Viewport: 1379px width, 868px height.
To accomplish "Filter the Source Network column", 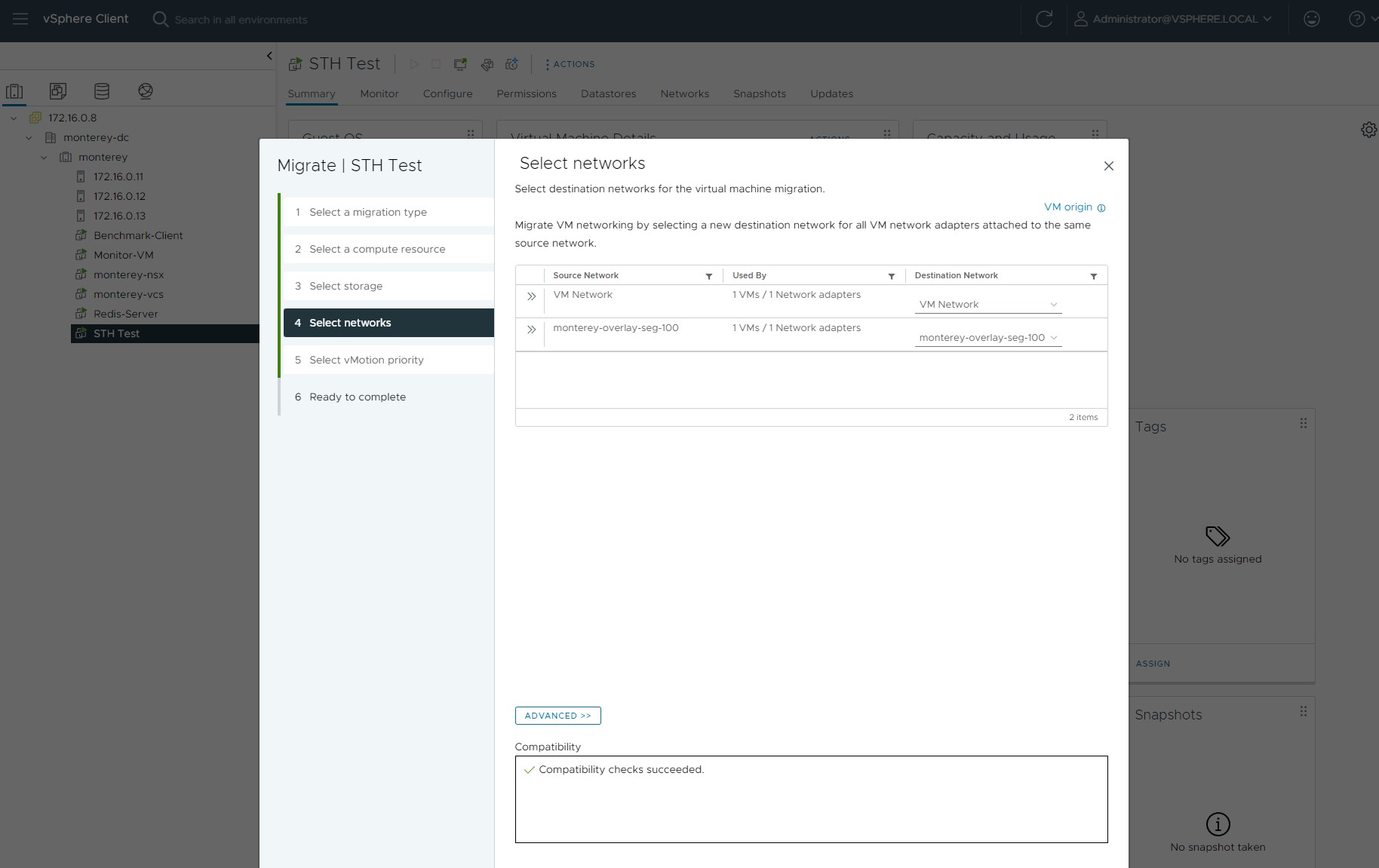I will (x=708, y=276).
